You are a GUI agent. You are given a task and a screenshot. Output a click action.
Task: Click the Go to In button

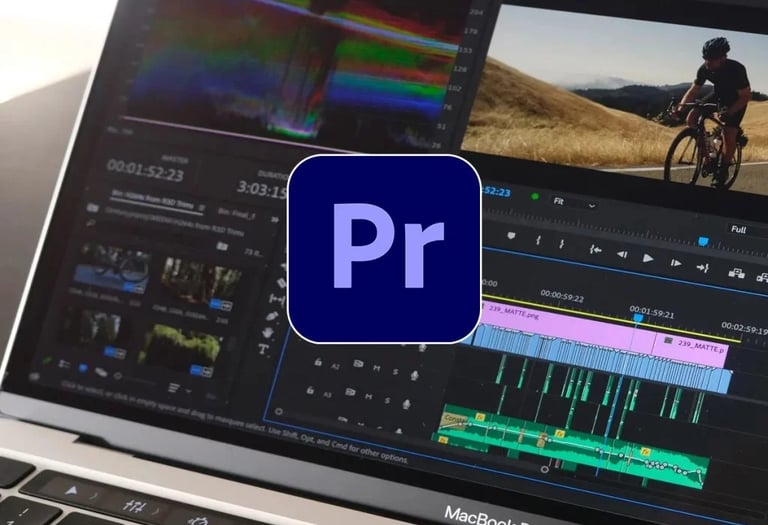point(596,249)
